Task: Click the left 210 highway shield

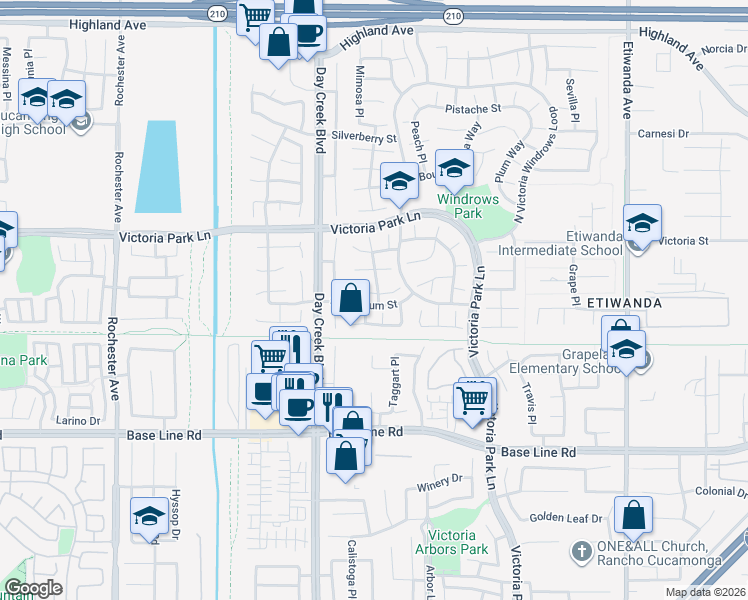Action: click(218, 13)
